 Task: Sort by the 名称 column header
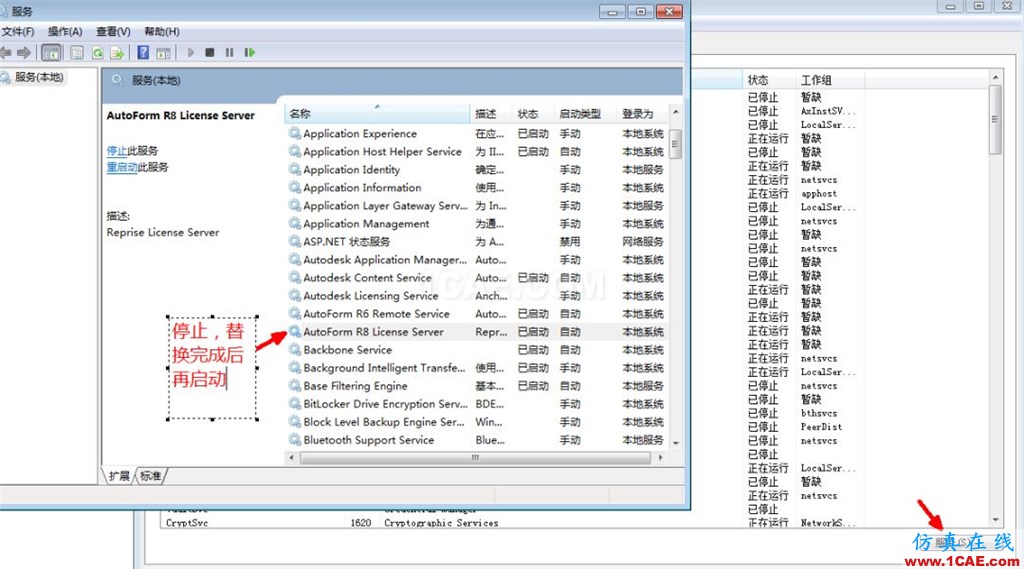[377, 114]
